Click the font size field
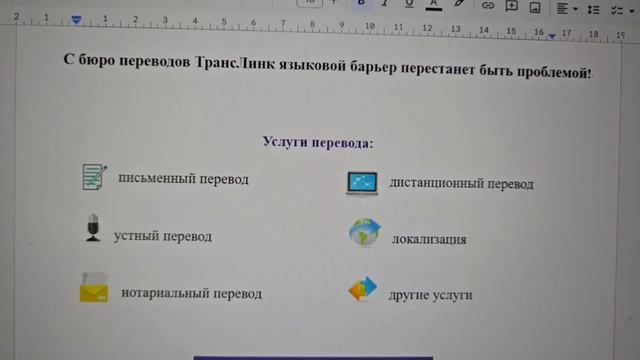The image size is (640, 360). pyautogui.click(x=310, y=3)
